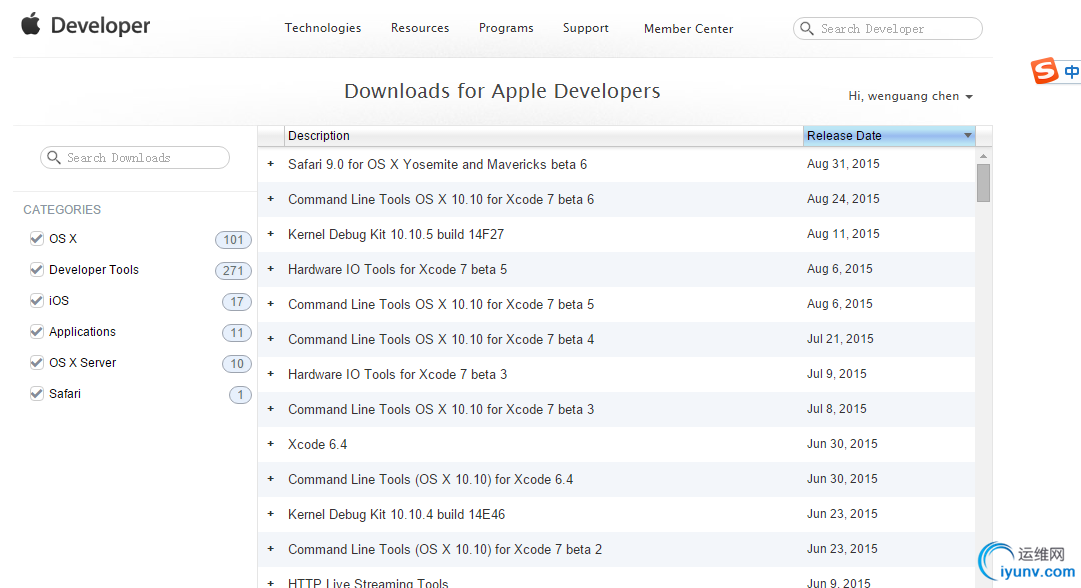Click the 271 count badge for Developer Tools
1081x588 pixels.
[x=233, y=270]
